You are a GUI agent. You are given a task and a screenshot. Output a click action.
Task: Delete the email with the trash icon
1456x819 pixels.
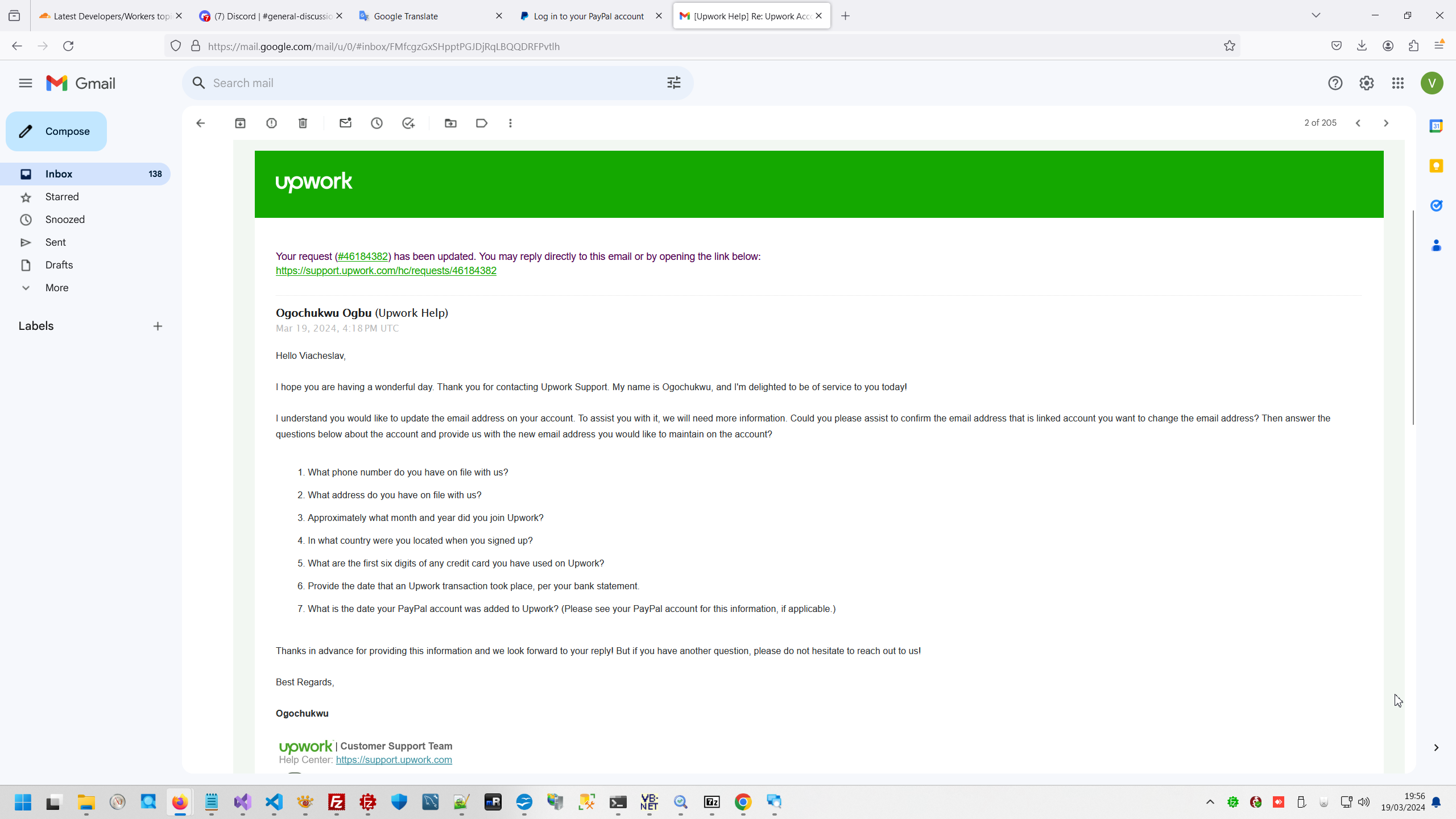(303, 123)
